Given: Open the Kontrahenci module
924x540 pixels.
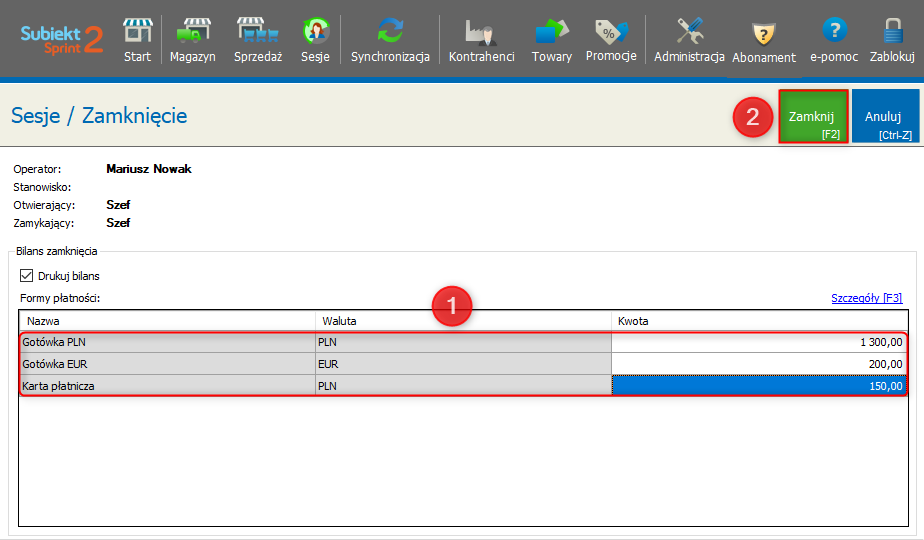Looking at the screenshot, I should click(x=481, y=40).
